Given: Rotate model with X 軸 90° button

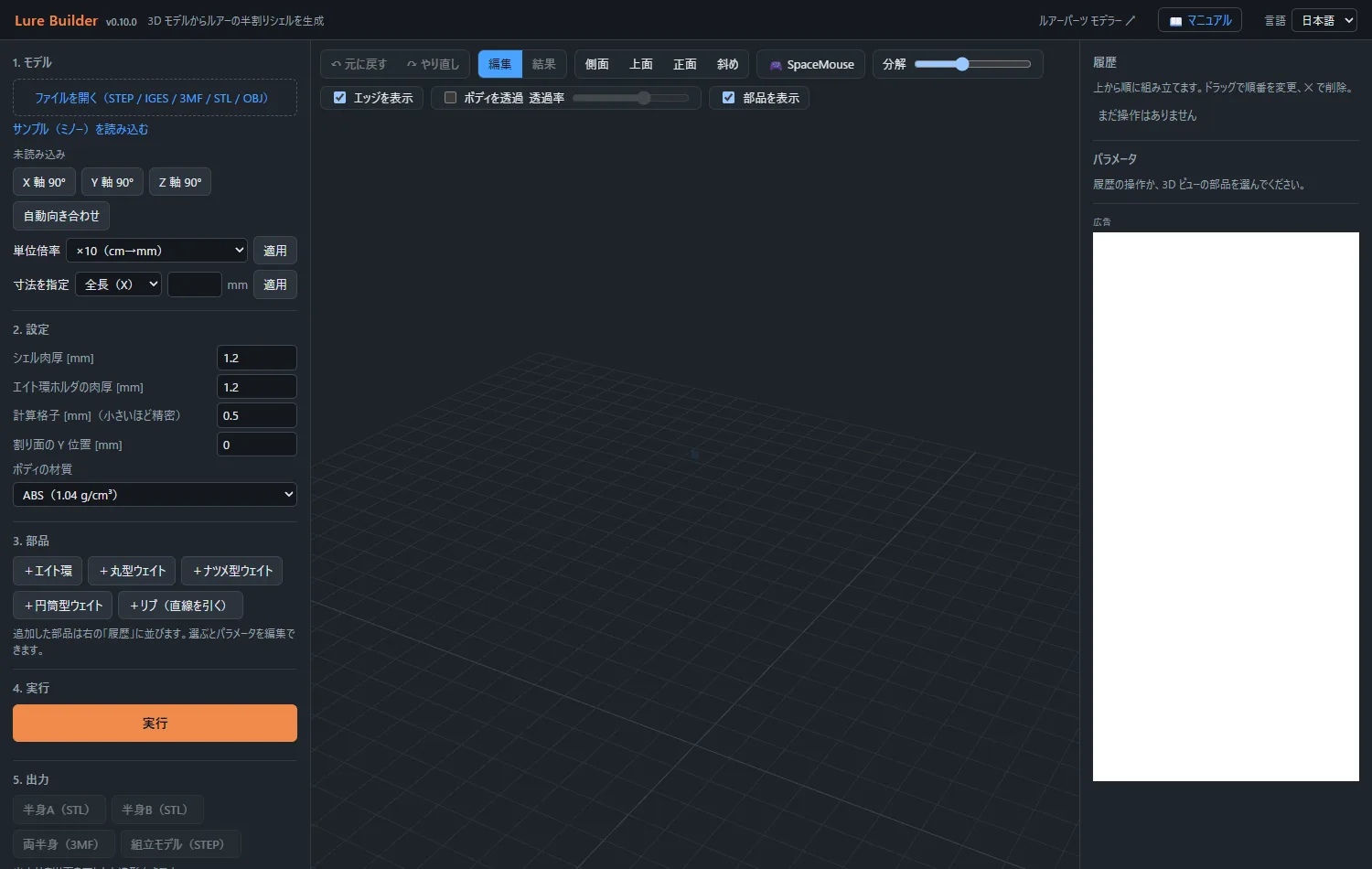Looking at the screenshot, I should point(44,182).
